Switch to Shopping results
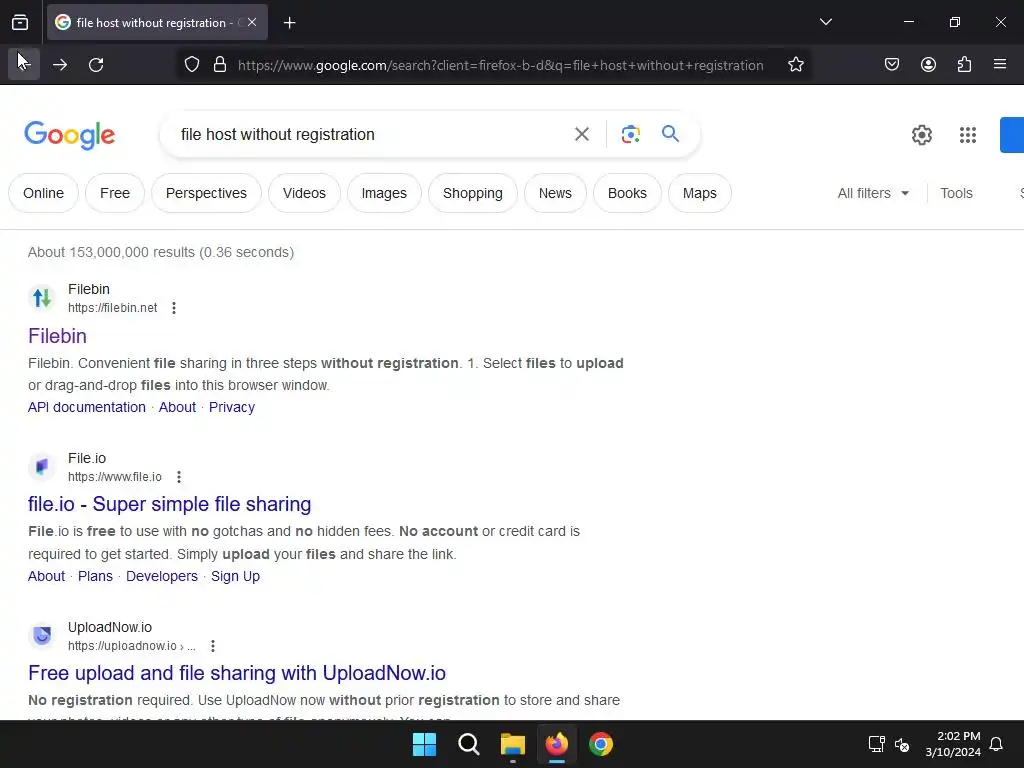 473,193
